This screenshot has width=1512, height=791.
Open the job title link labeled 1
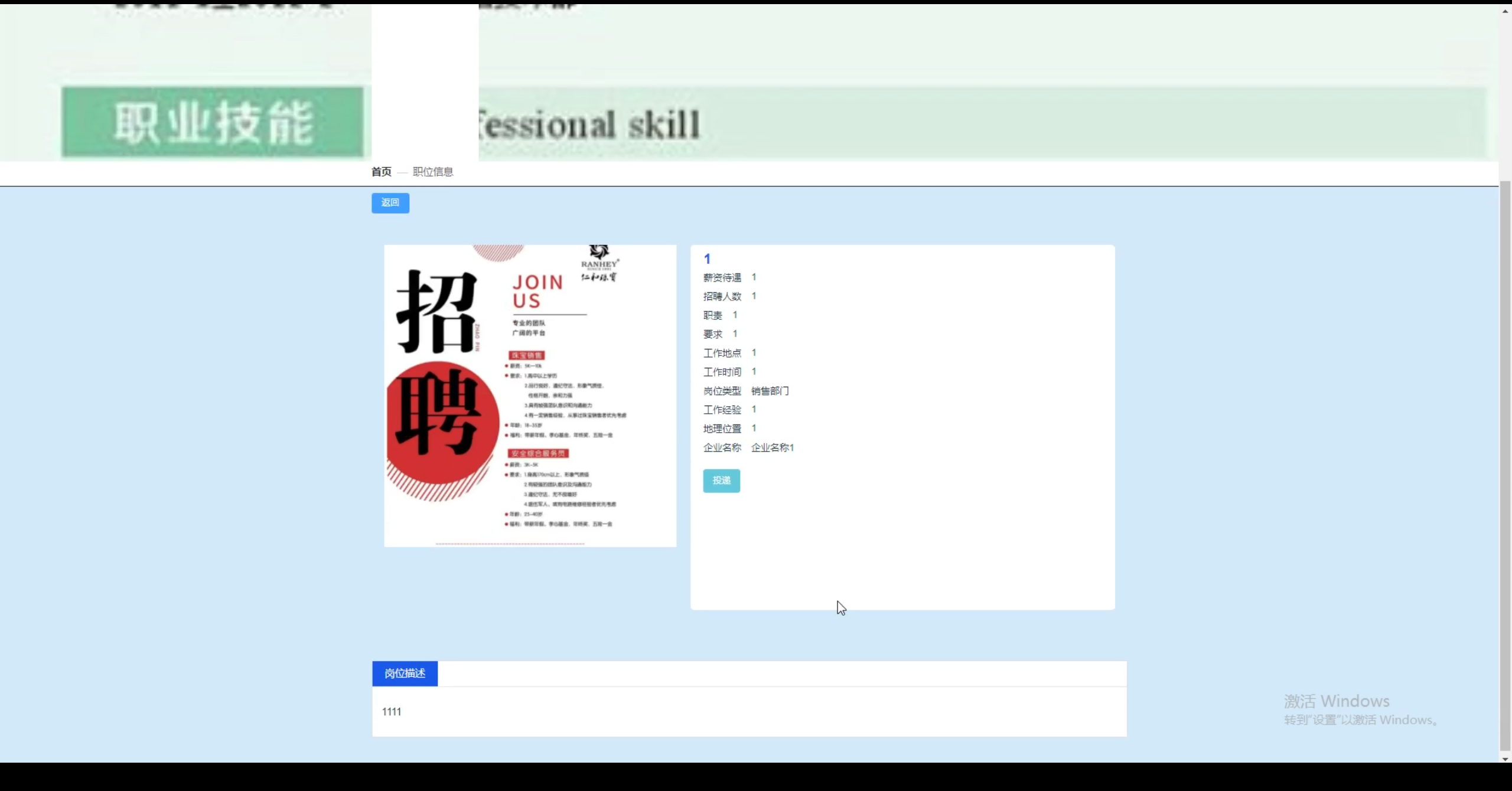707,259
